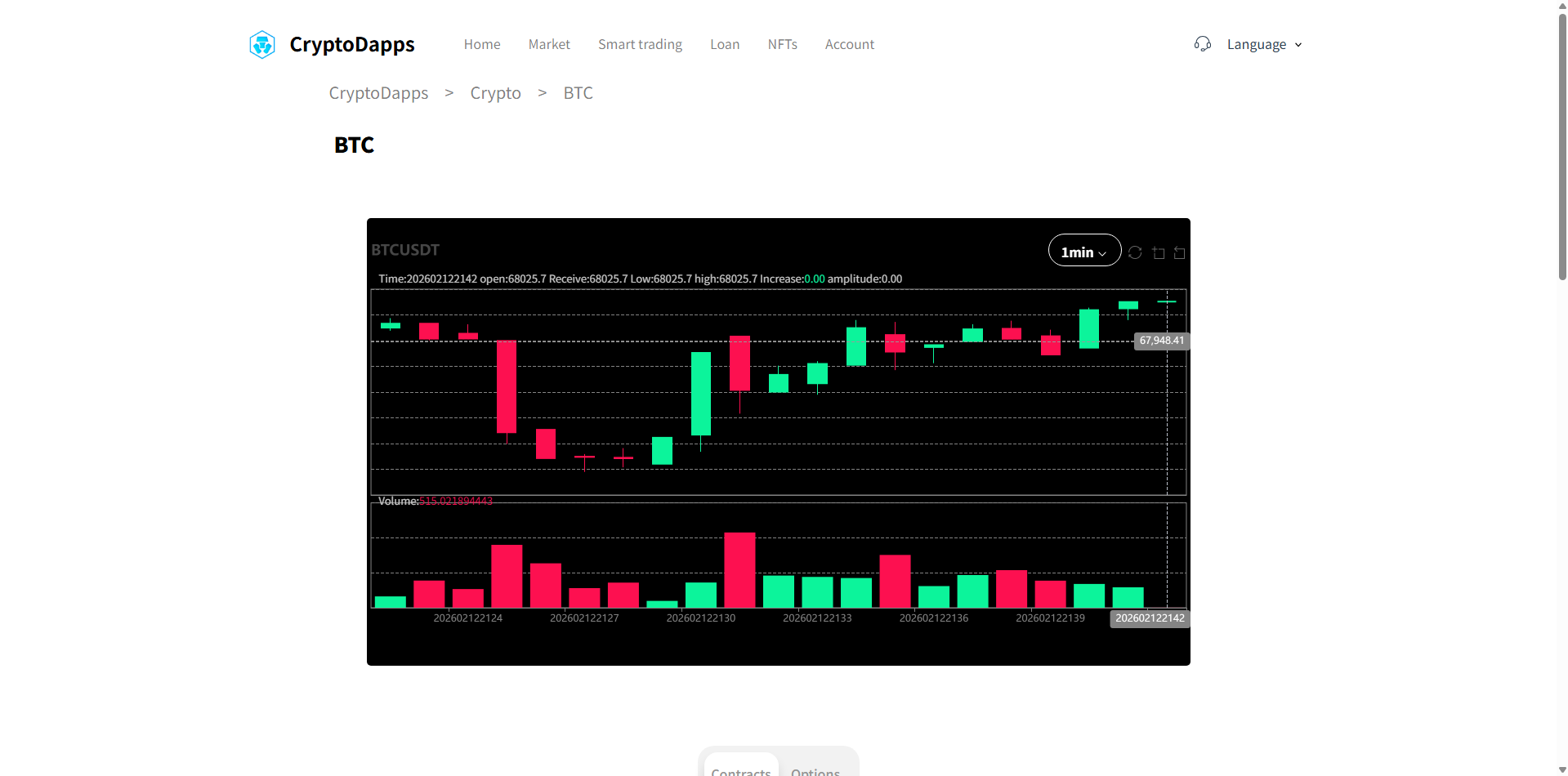Open the 1min interval dropdown
Viewport: 1568px width, 776px height.
click(1083, 252)
